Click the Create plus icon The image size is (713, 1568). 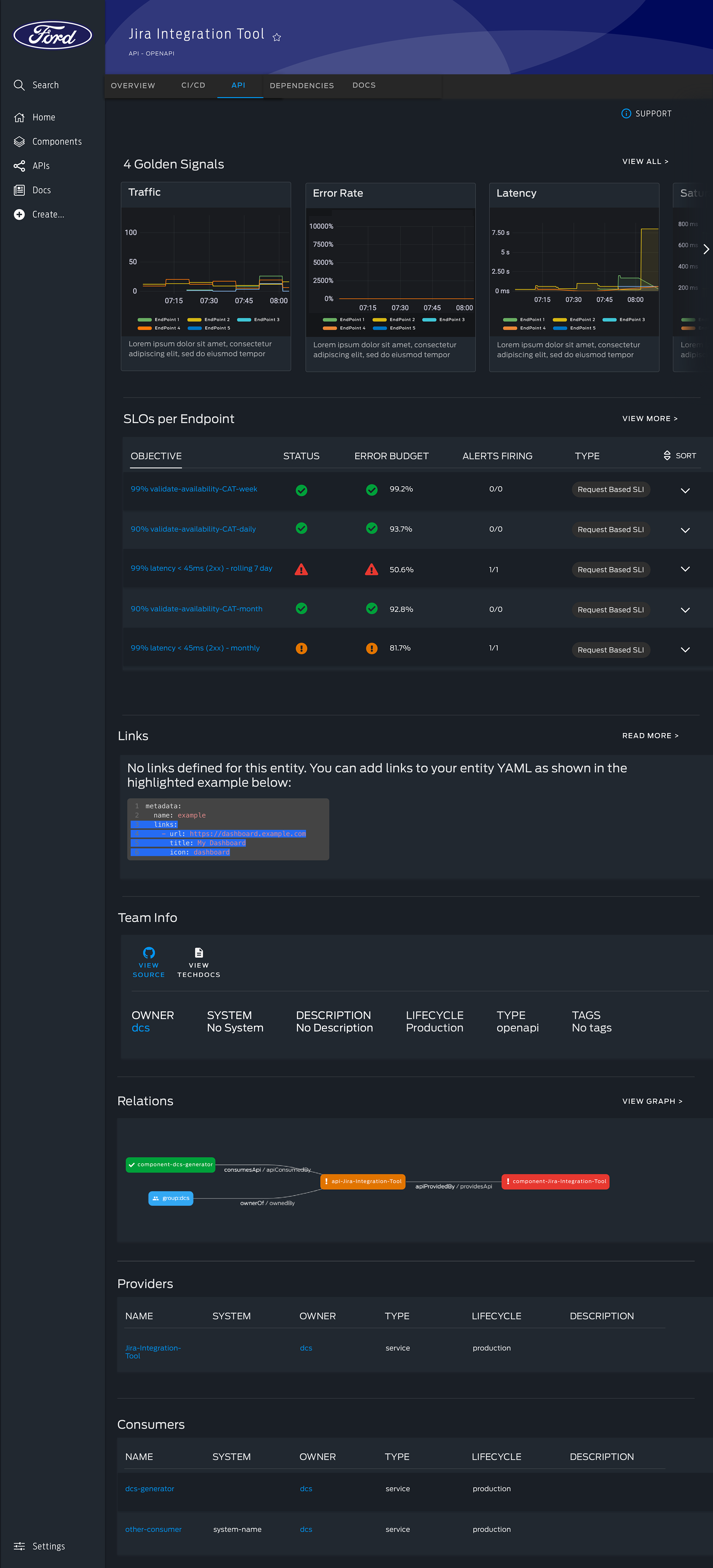19,214
